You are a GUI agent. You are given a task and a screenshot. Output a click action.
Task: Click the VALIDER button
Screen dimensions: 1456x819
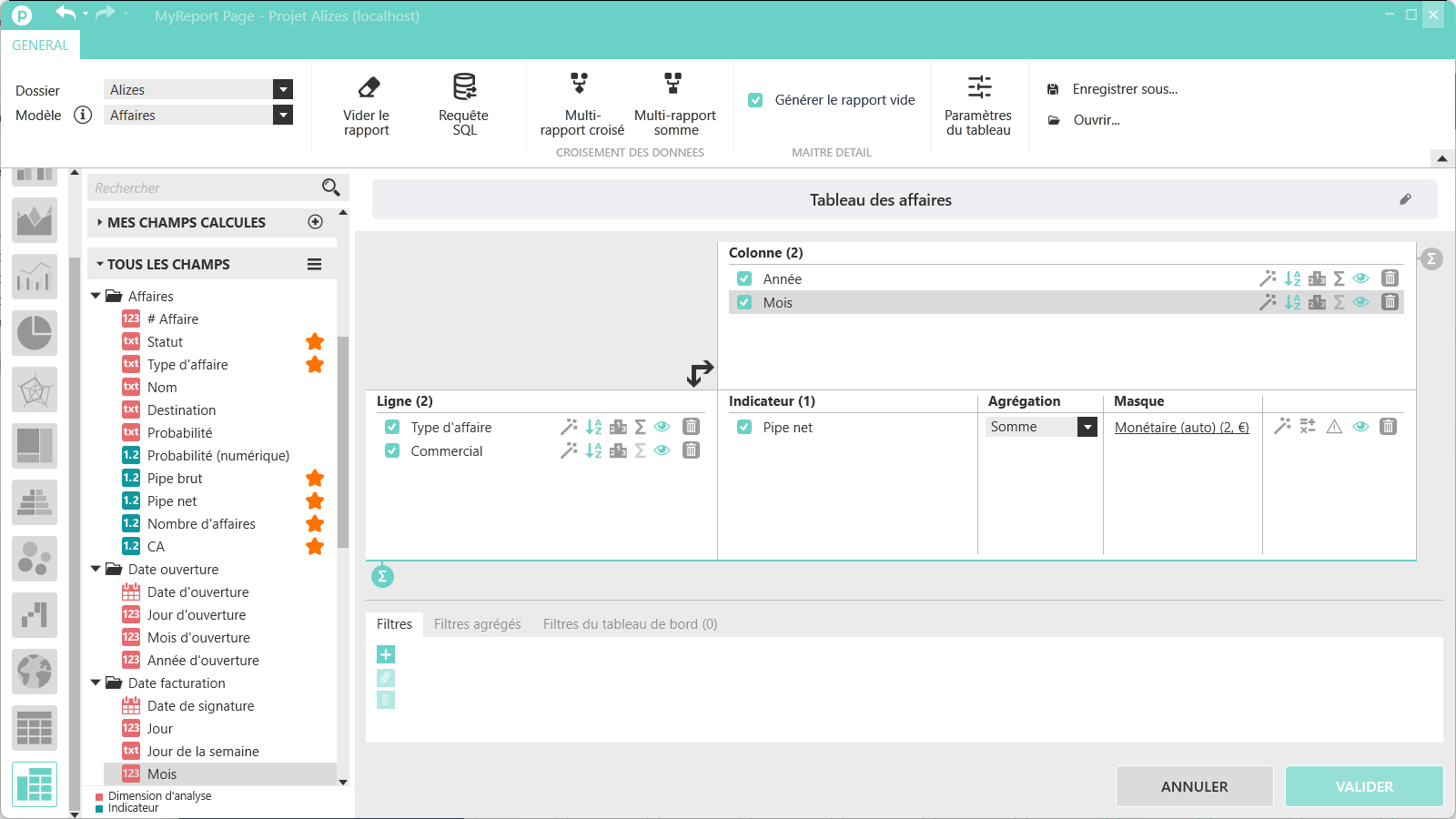click(x=1363, y=786)
